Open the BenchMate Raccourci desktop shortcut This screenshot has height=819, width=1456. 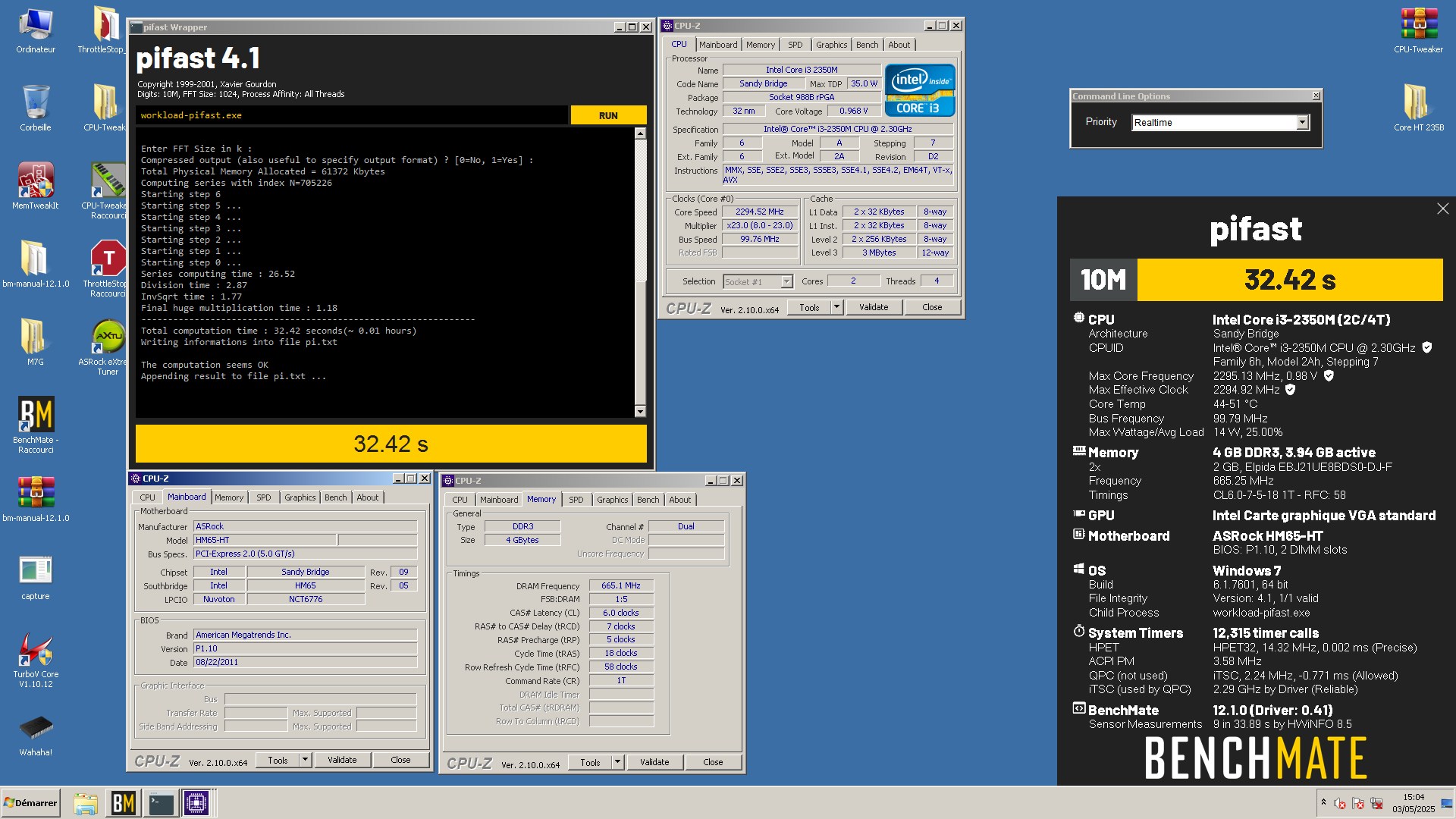tap(36, 425)
